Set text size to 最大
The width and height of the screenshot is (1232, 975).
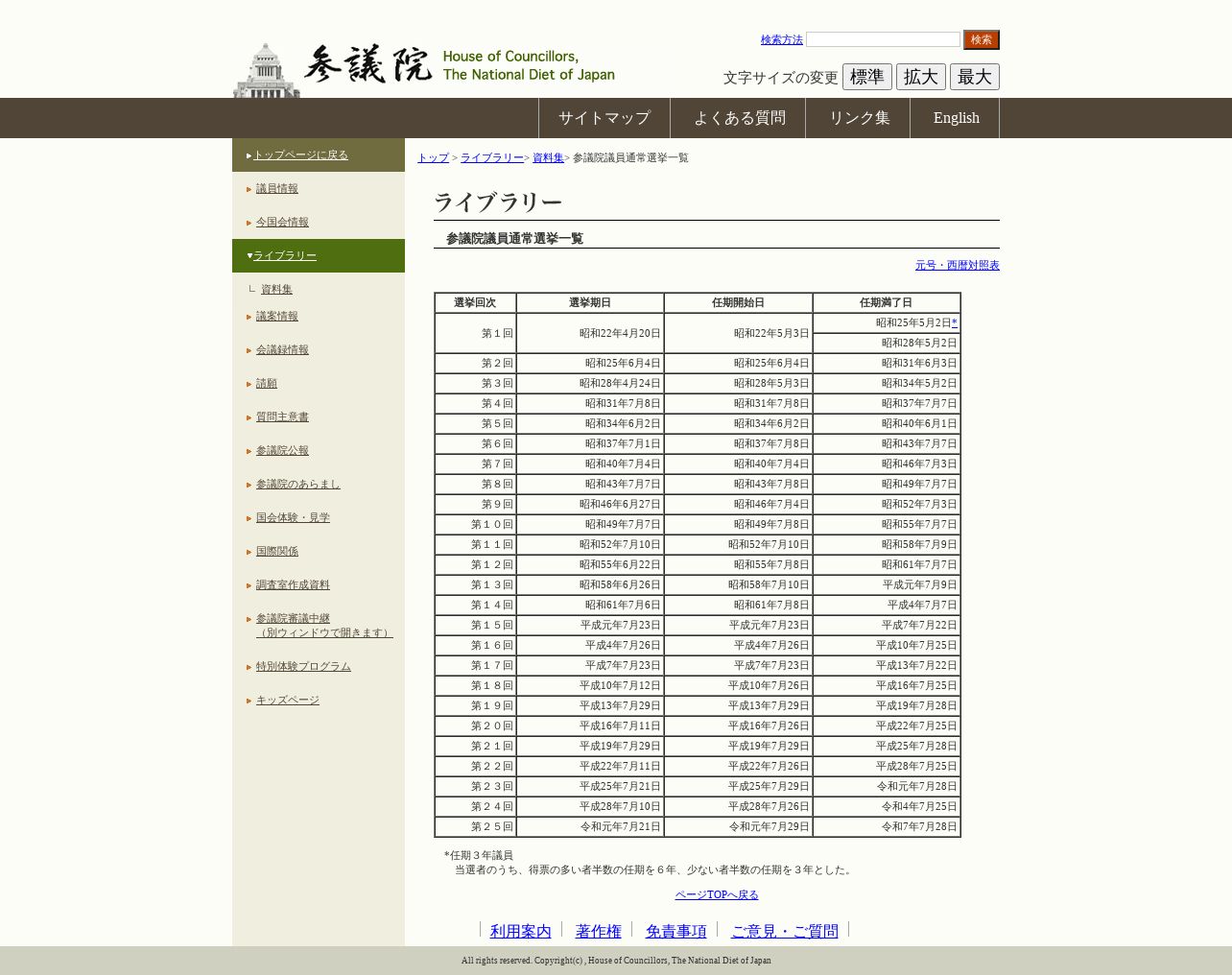974,77
